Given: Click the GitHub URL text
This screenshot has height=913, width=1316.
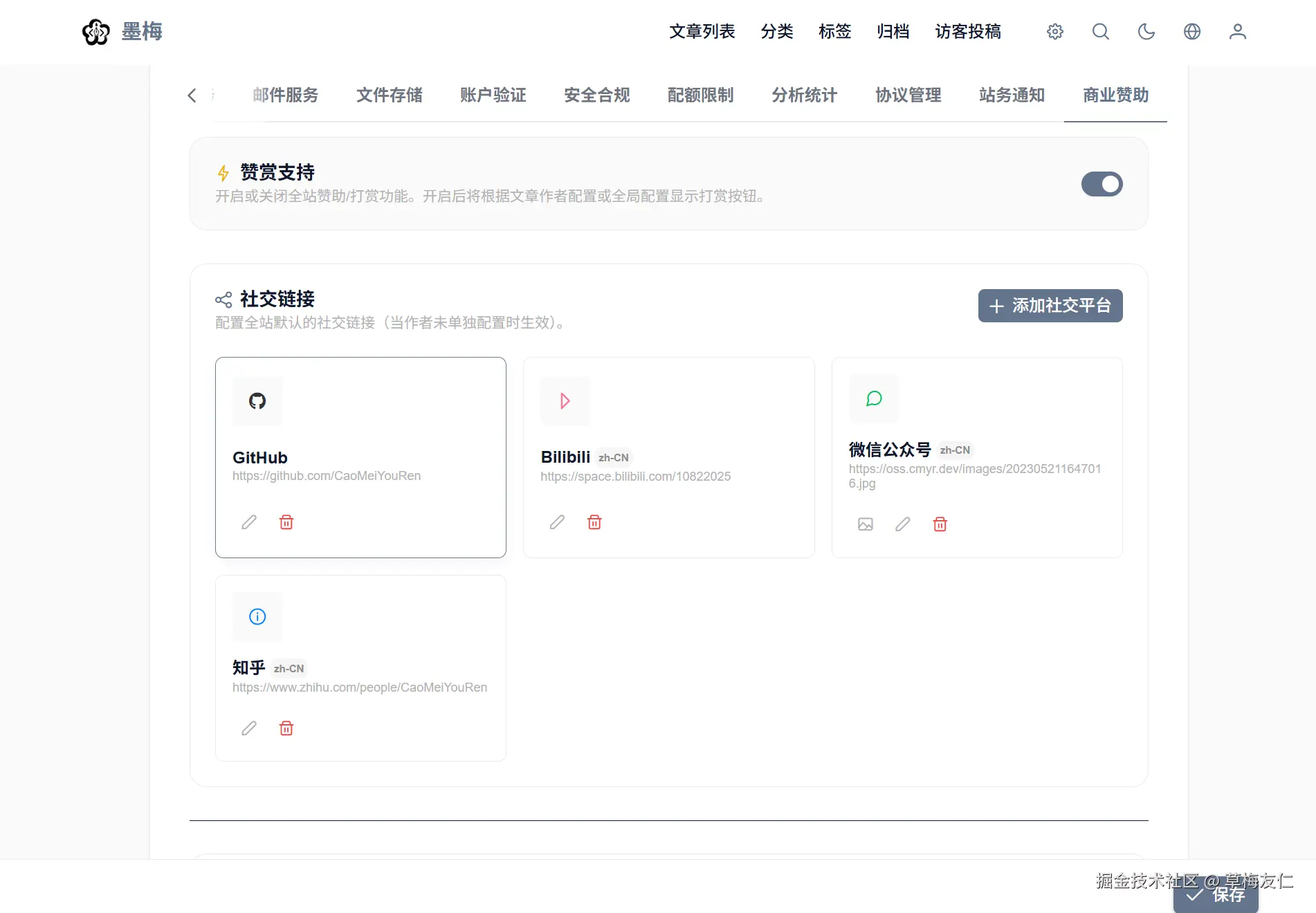Looking at the screenshot, I should 327,476.
